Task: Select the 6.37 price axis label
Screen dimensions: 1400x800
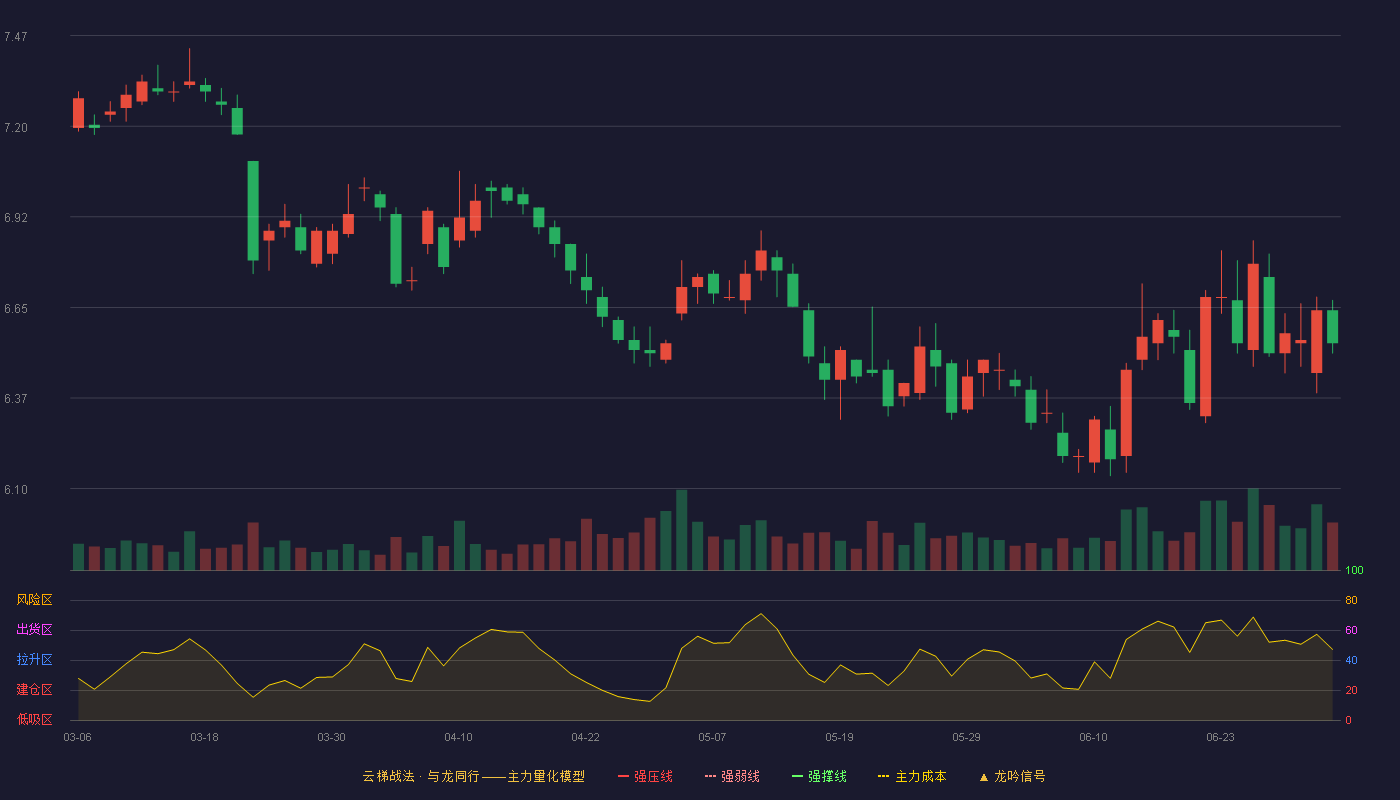Action: point(16,399)
